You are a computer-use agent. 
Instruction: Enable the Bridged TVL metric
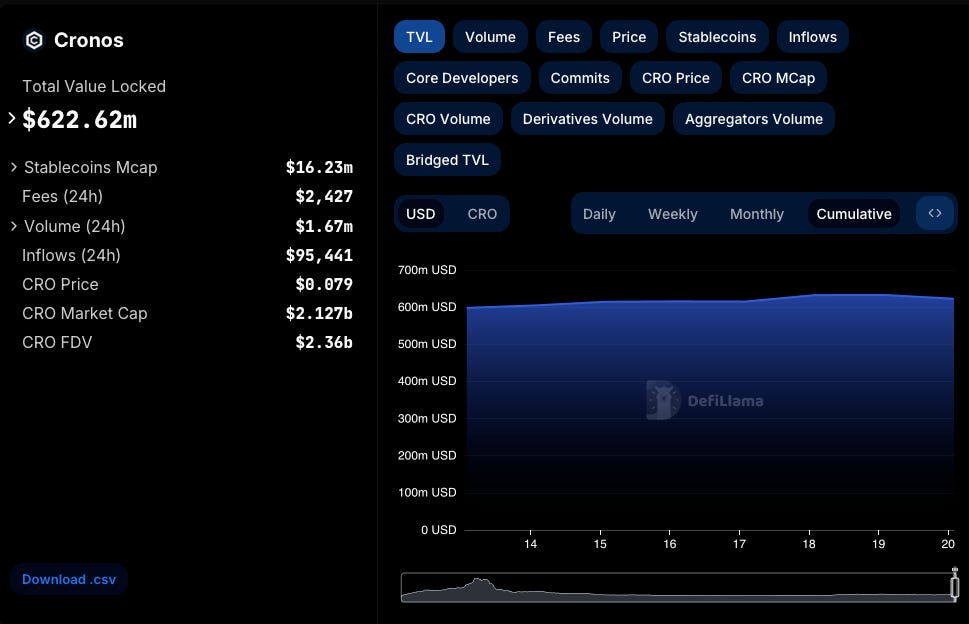point(447,160)
